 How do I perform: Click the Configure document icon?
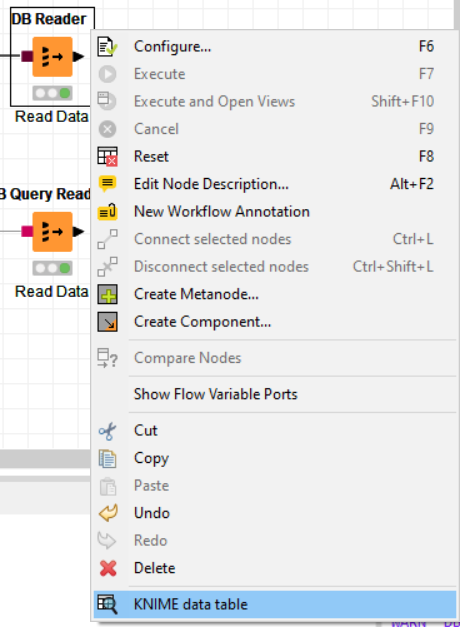coord(107,46)
